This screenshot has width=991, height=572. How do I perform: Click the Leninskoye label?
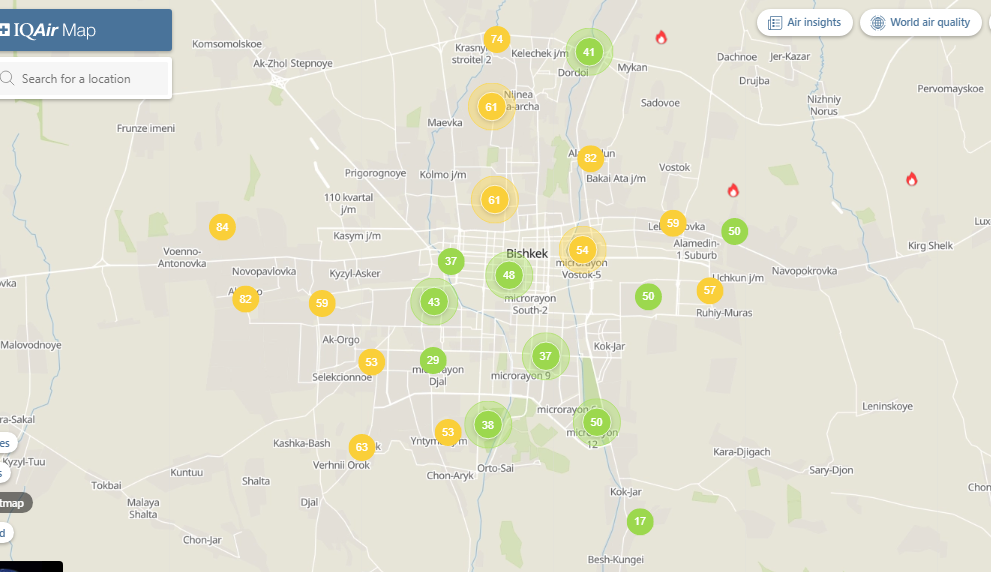pos(887,406)
